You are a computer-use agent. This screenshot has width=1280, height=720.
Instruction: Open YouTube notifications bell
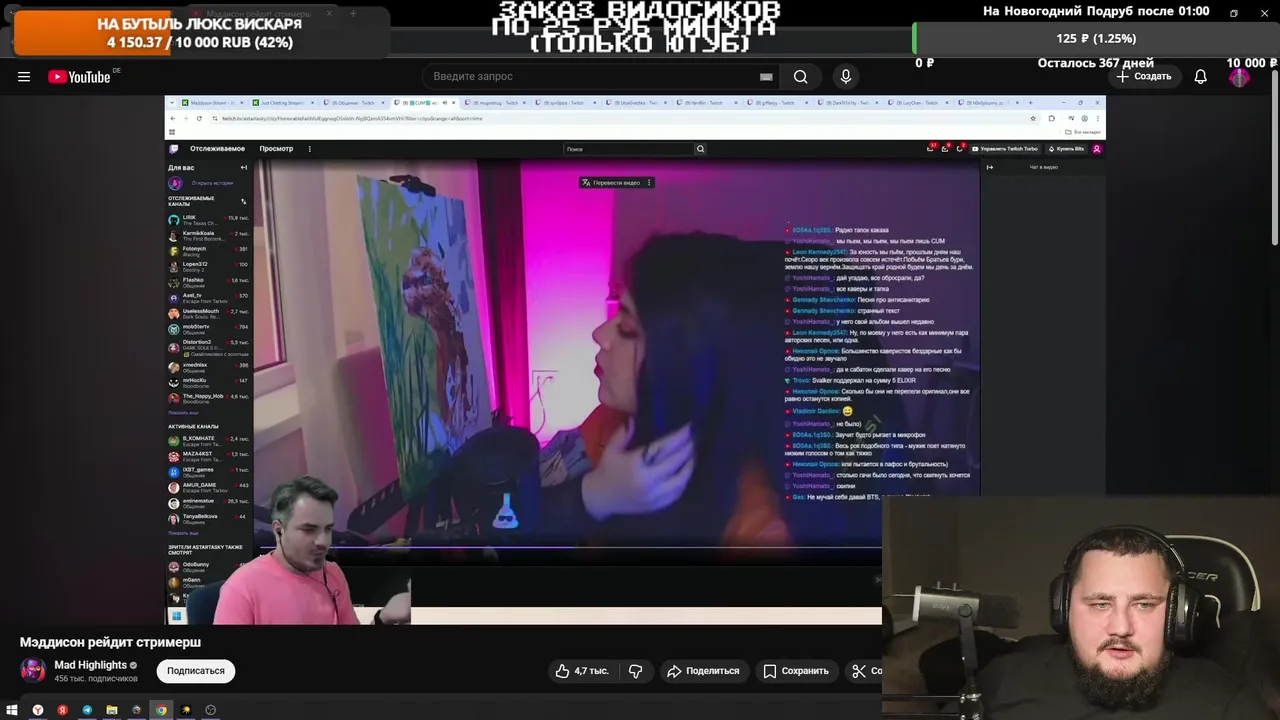1200,76
